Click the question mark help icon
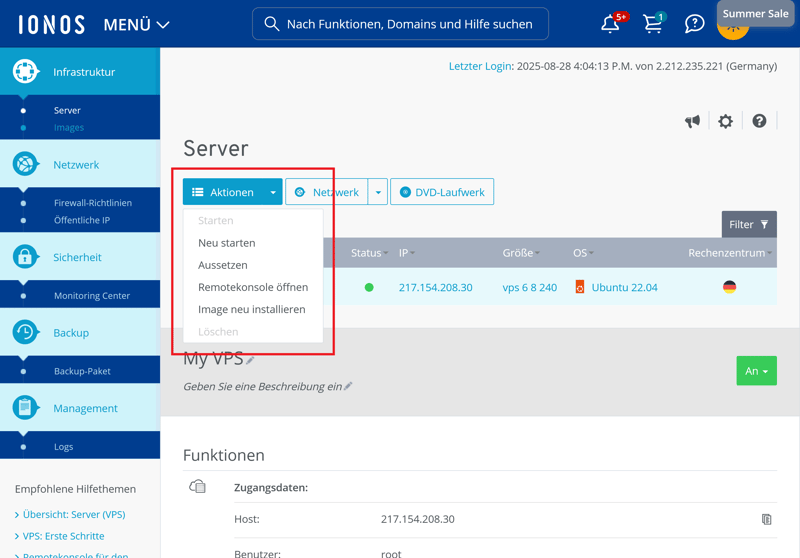 [759, 121]
